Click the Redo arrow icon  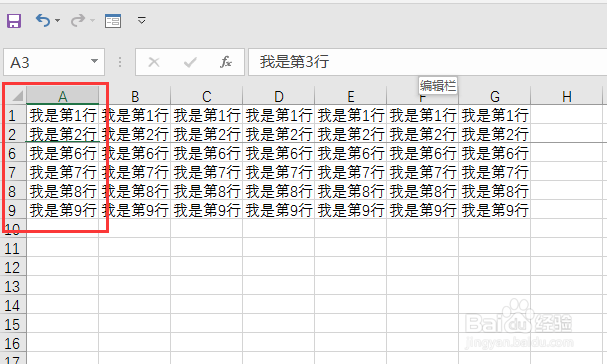[78, 20]
